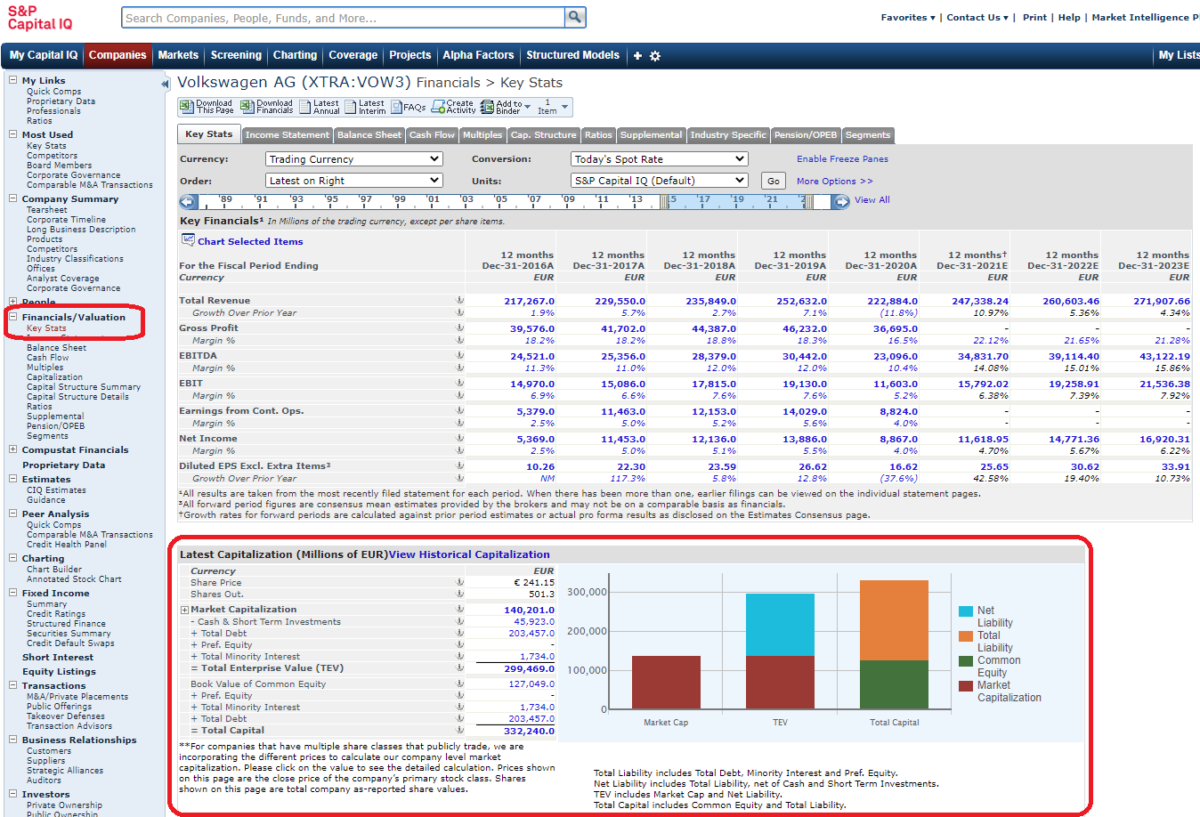Open the Conversion dropdown showing Today's Spot Rate
This screenshot has width=1200, height=817.
click(659, 158)
